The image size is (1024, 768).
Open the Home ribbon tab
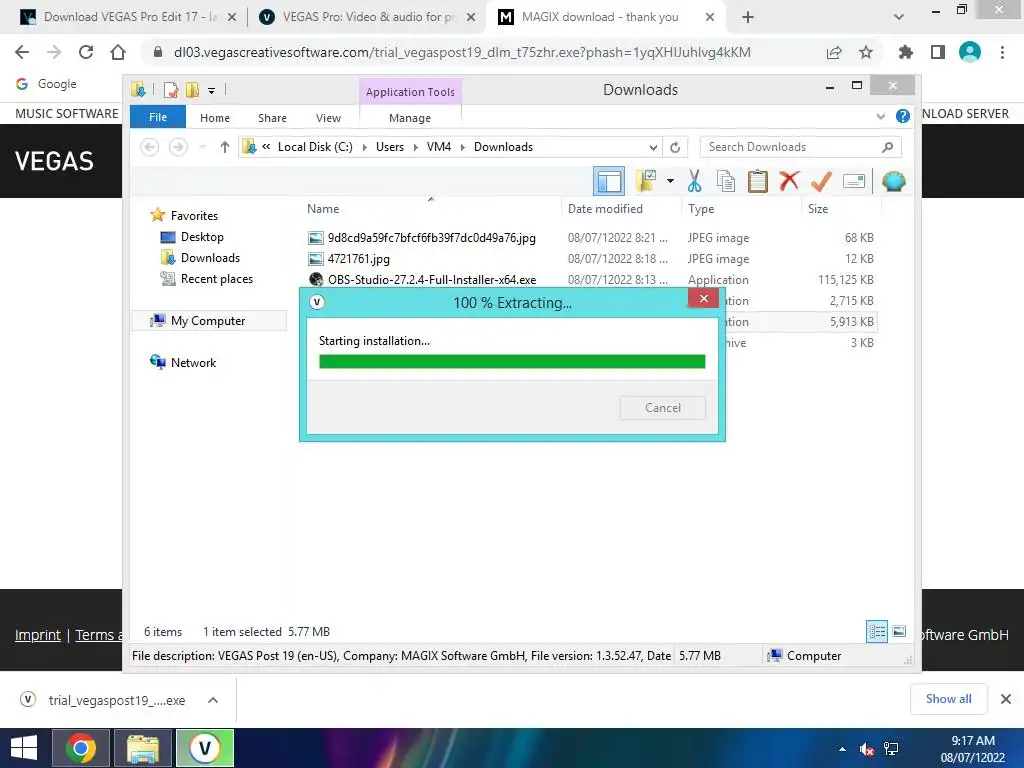(x=215, y=118)
